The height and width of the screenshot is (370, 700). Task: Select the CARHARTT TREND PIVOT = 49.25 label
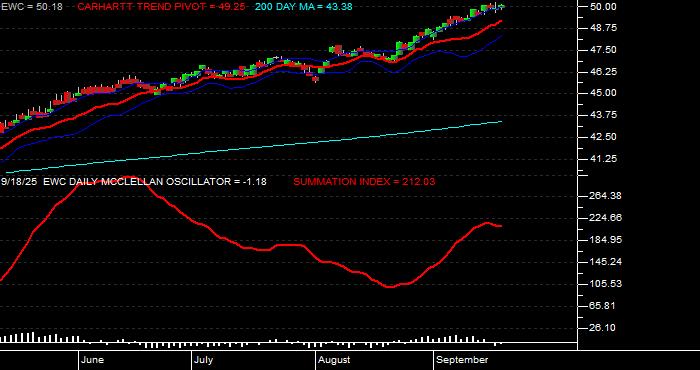[161, 7]
